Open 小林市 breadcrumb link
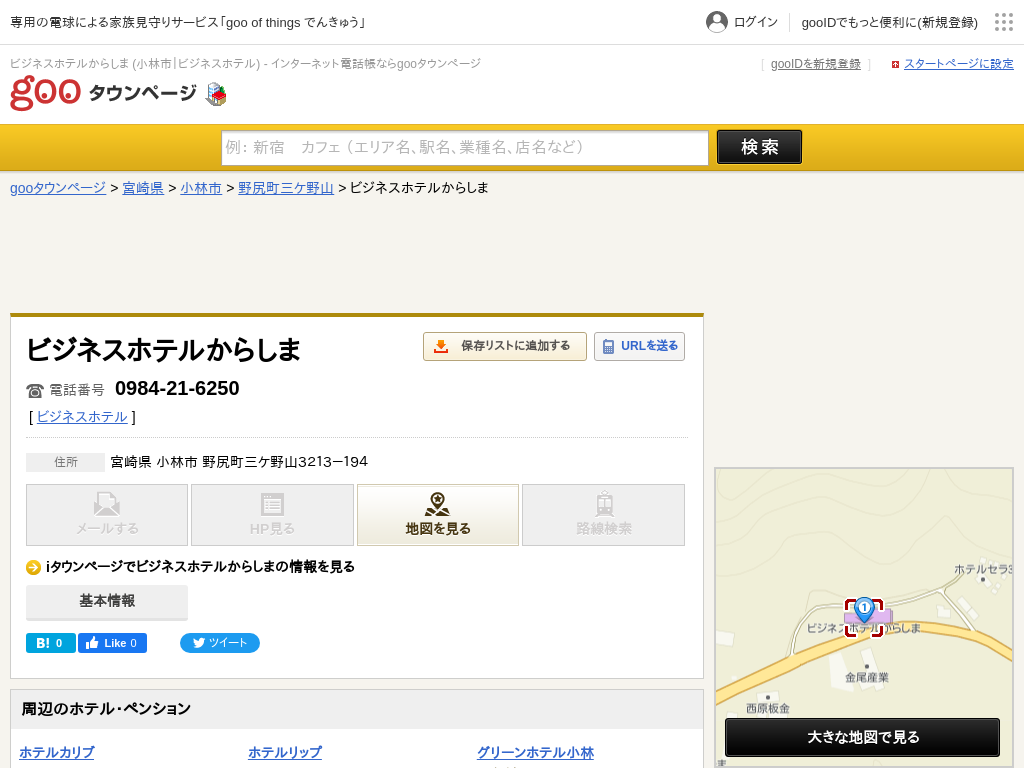 [x=201, y=188]
